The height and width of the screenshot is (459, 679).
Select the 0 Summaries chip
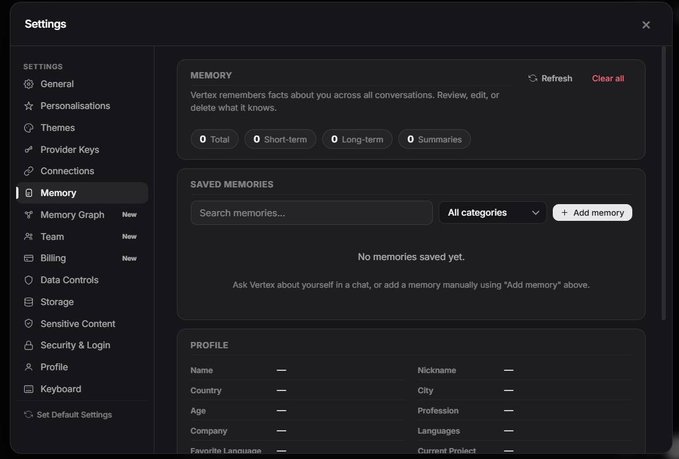coord(434,139)
